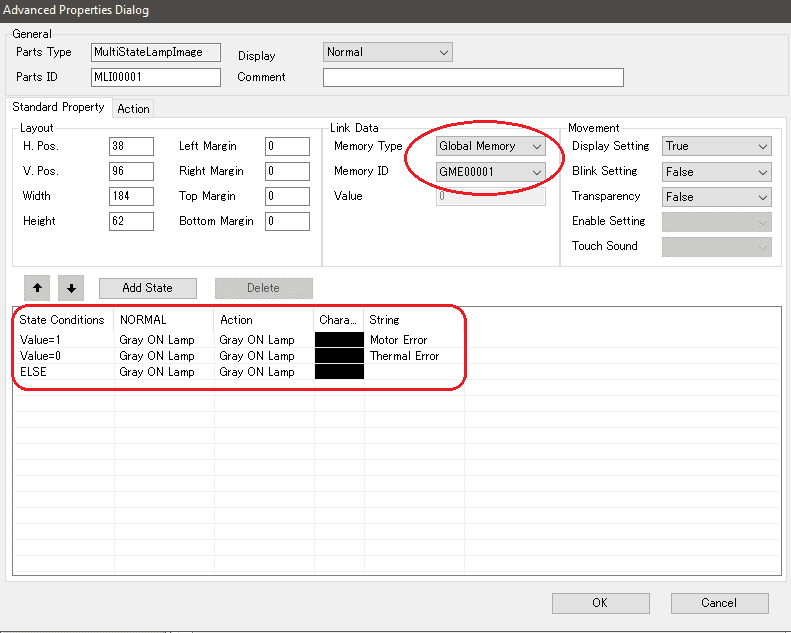
Task: Focus the Comment text field
Action: pos(472,77)
